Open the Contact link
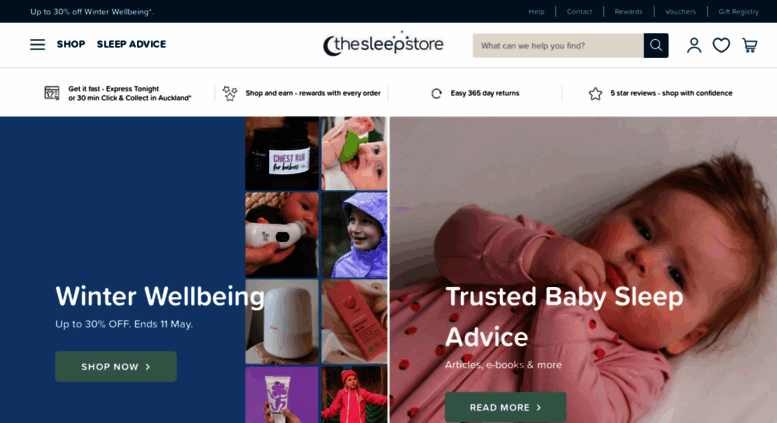 pyautogui.click(x=579, y=11)
